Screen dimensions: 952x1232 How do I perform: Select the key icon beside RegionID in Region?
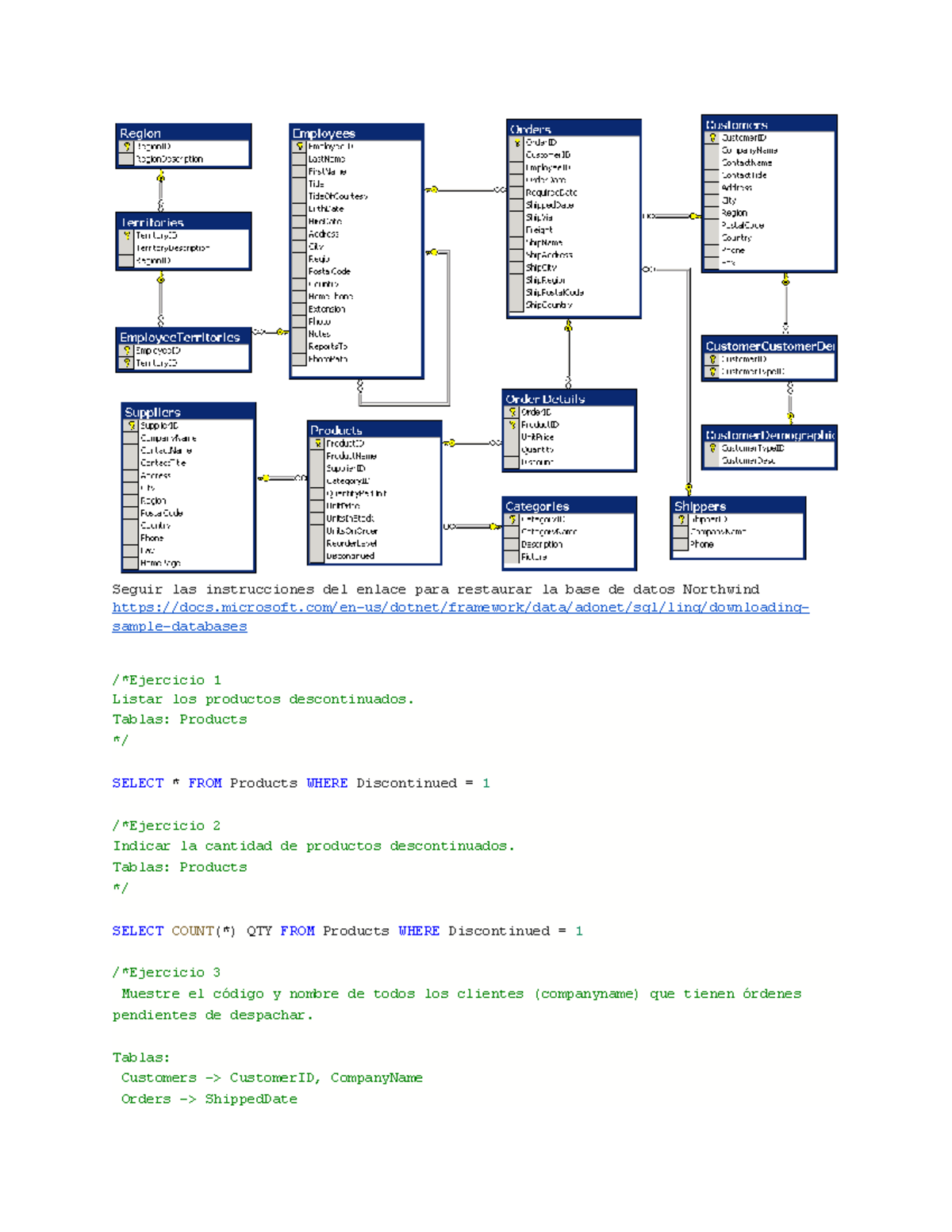125,147
